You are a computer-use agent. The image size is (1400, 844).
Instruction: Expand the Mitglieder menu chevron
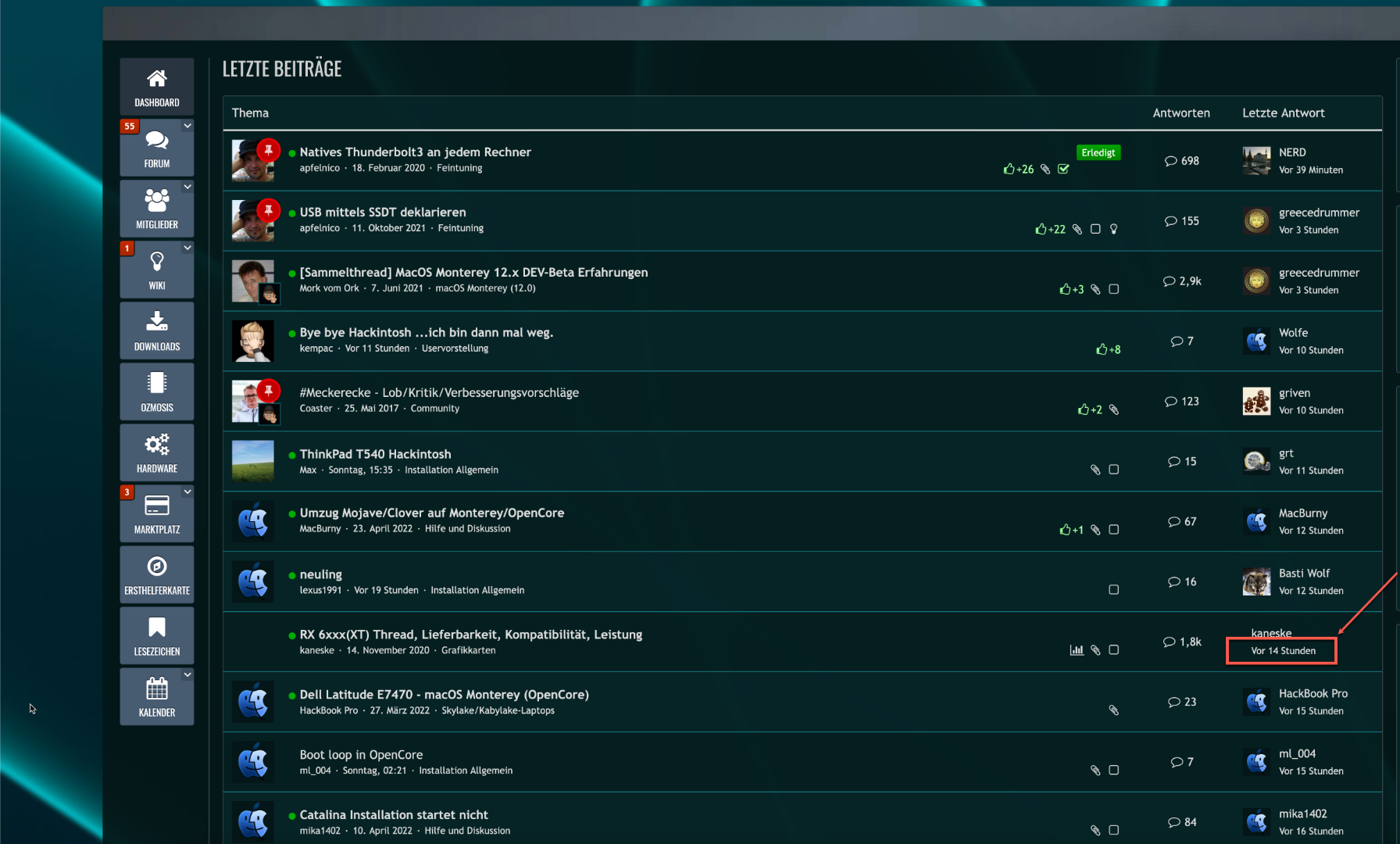pos(187,187)
